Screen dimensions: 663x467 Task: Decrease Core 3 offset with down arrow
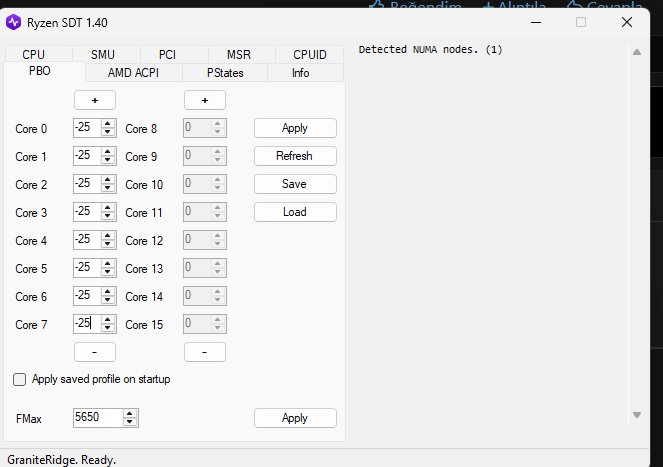[108, 216]
